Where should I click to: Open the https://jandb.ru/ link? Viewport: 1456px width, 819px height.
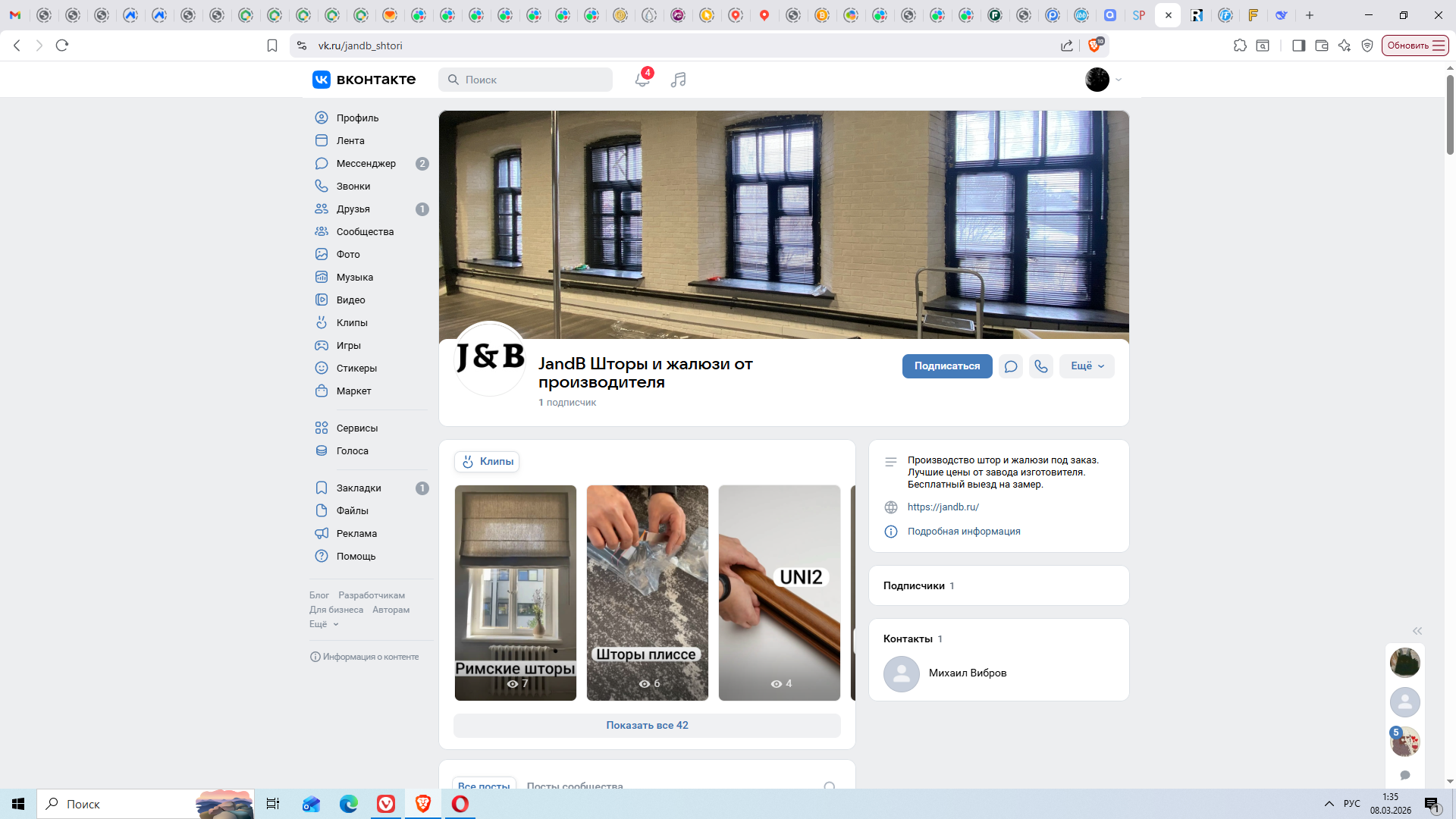(x=943, y=507)
